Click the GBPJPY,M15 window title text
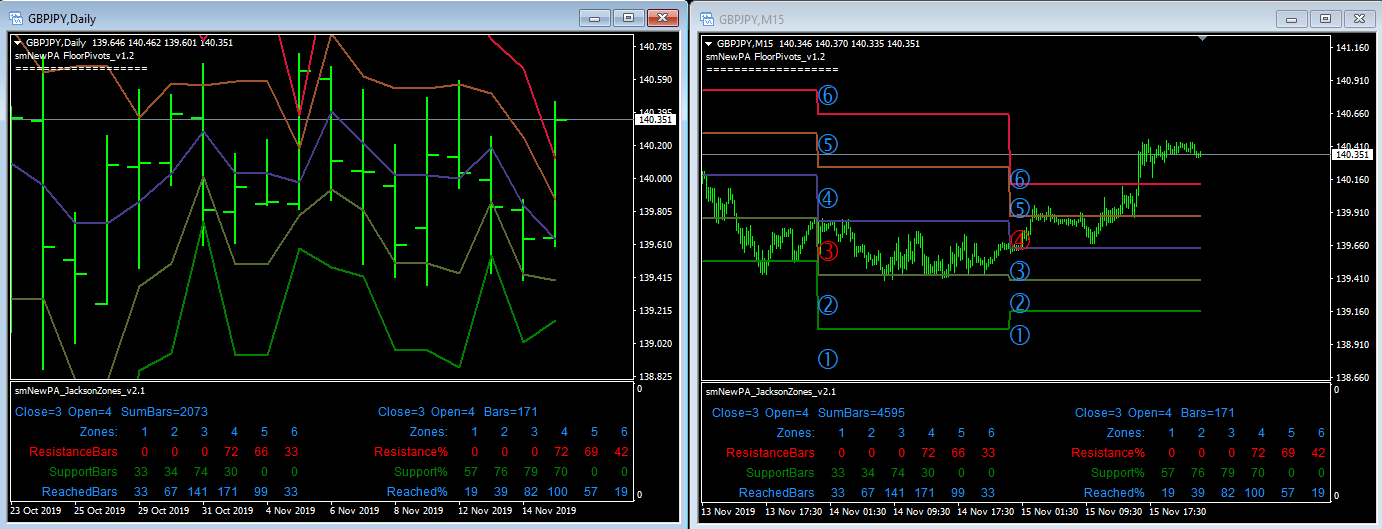 click(x=752, y=19)
